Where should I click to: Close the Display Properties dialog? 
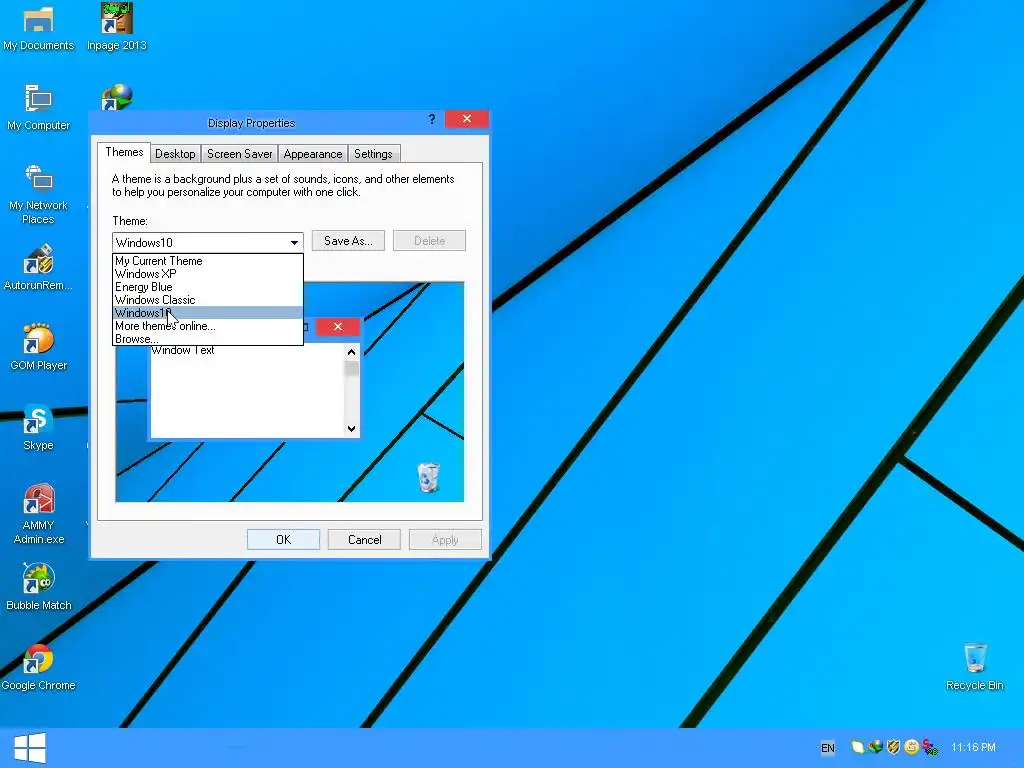(x=466, y=119)
